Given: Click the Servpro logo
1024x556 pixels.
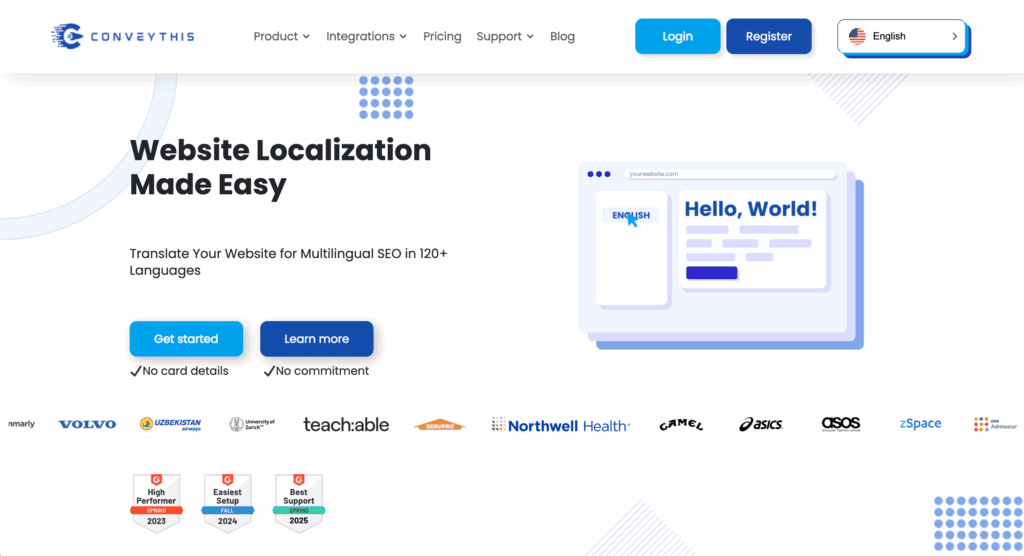Looking at the screenshot, I should point(440,425).
